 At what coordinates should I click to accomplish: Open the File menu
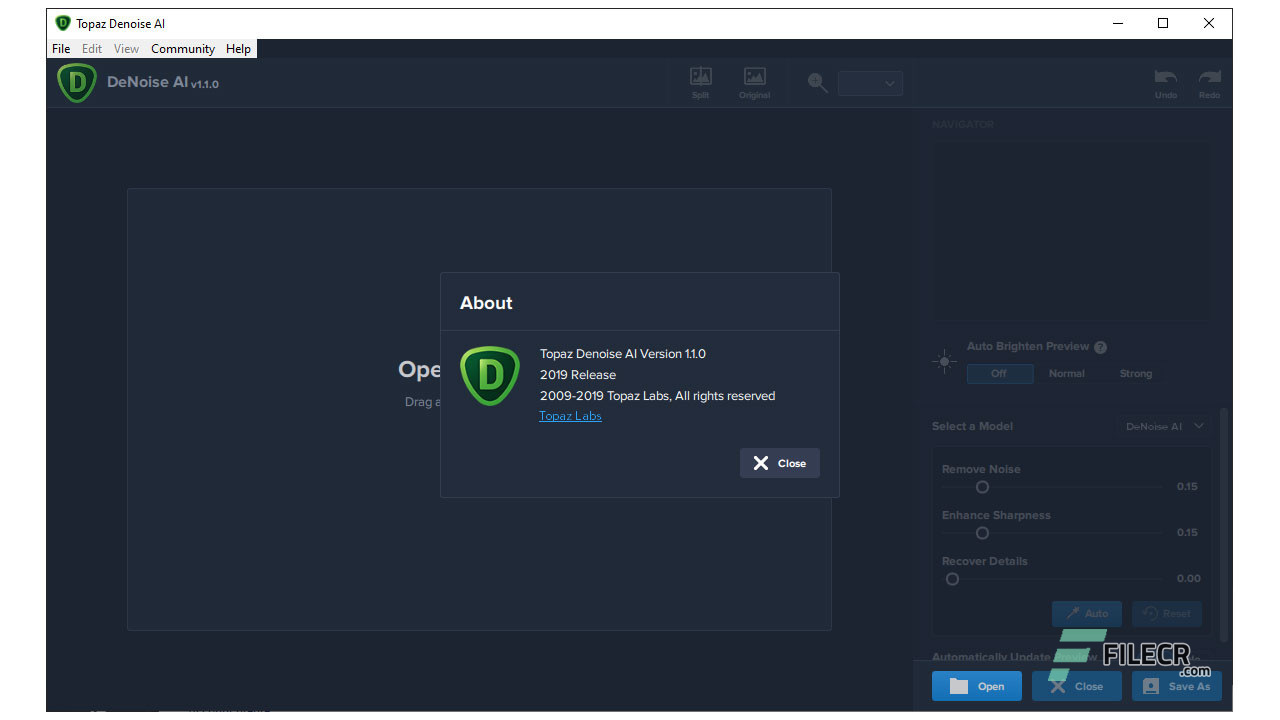coord(61,48)
